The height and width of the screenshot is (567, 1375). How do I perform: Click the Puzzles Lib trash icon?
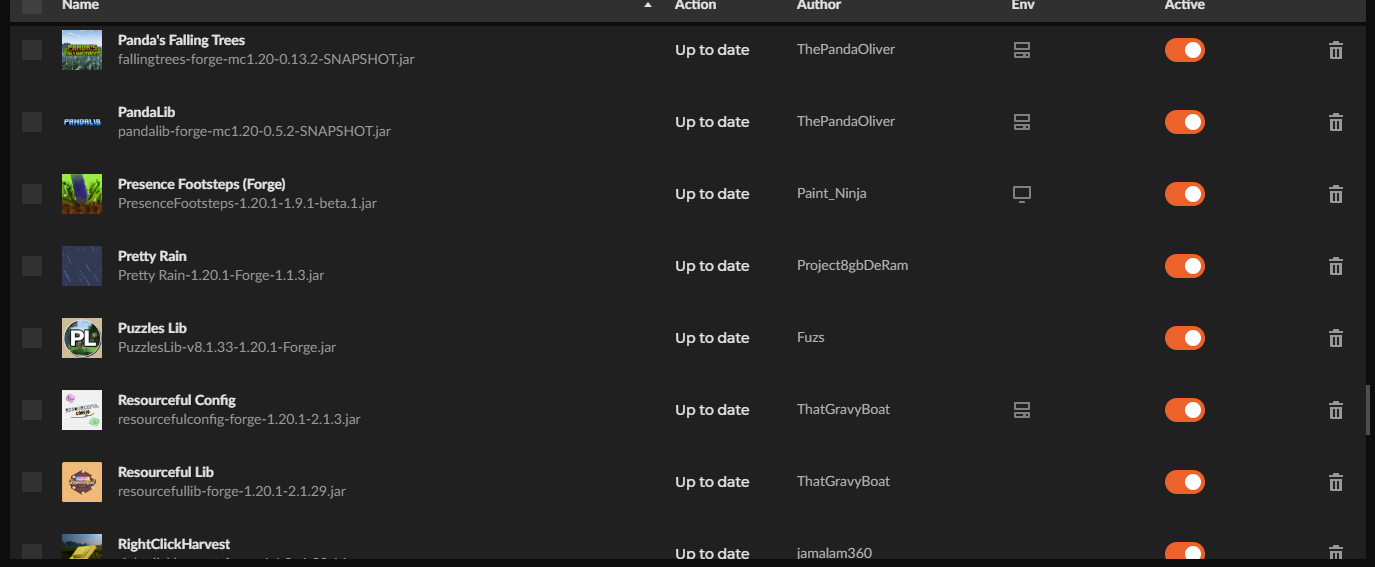click(x=1335, y=338)
